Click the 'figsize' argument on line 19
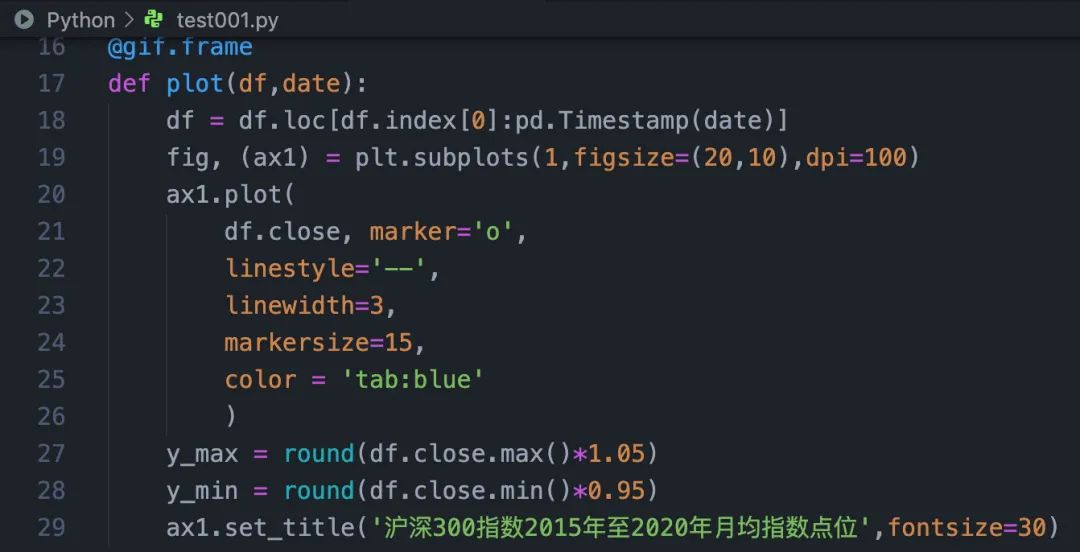Image resolution: width=1080 pixels, height=552 pixels. [x=625, y=159]
